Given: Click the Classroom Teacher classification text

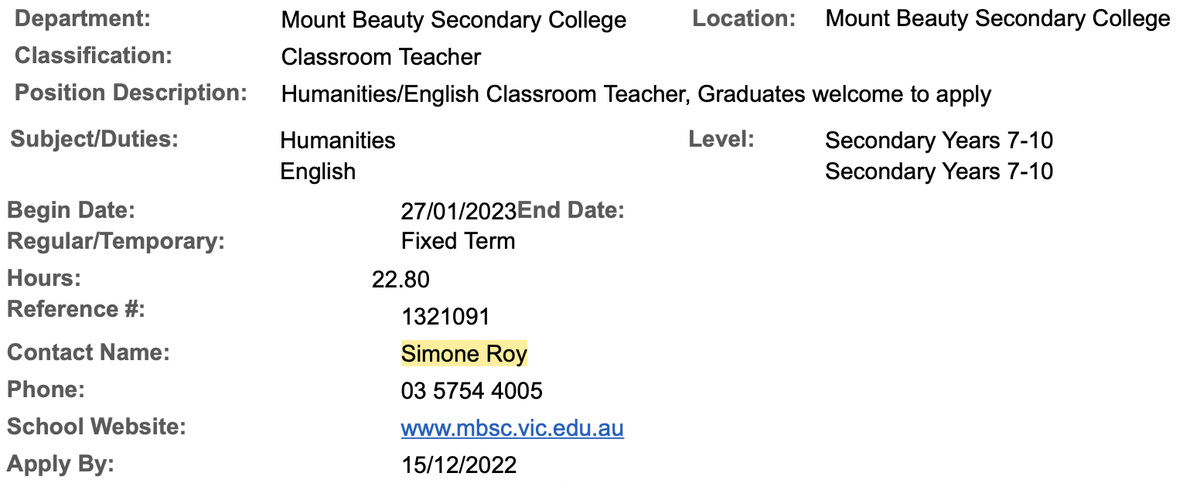Looking at the screenshot, I should (x=381, y=57).
